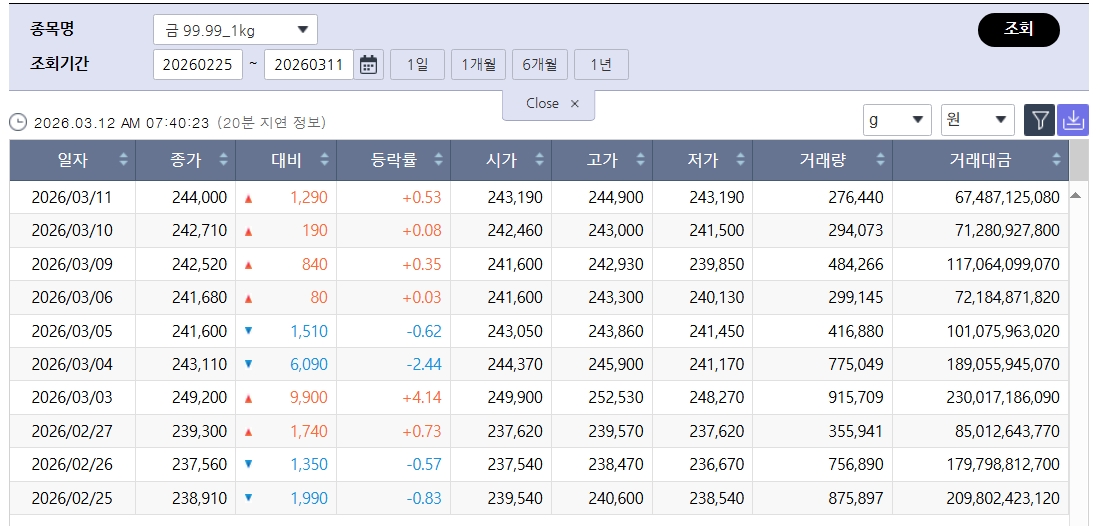Click the date cell 2026/03/06

coord(72,297)
